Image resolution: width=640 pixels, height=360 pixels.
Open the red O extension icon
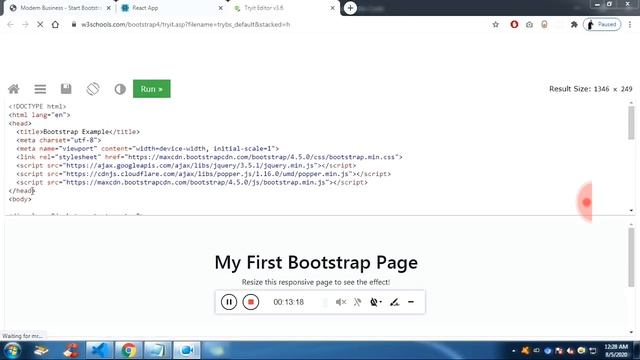click(514, 24)
